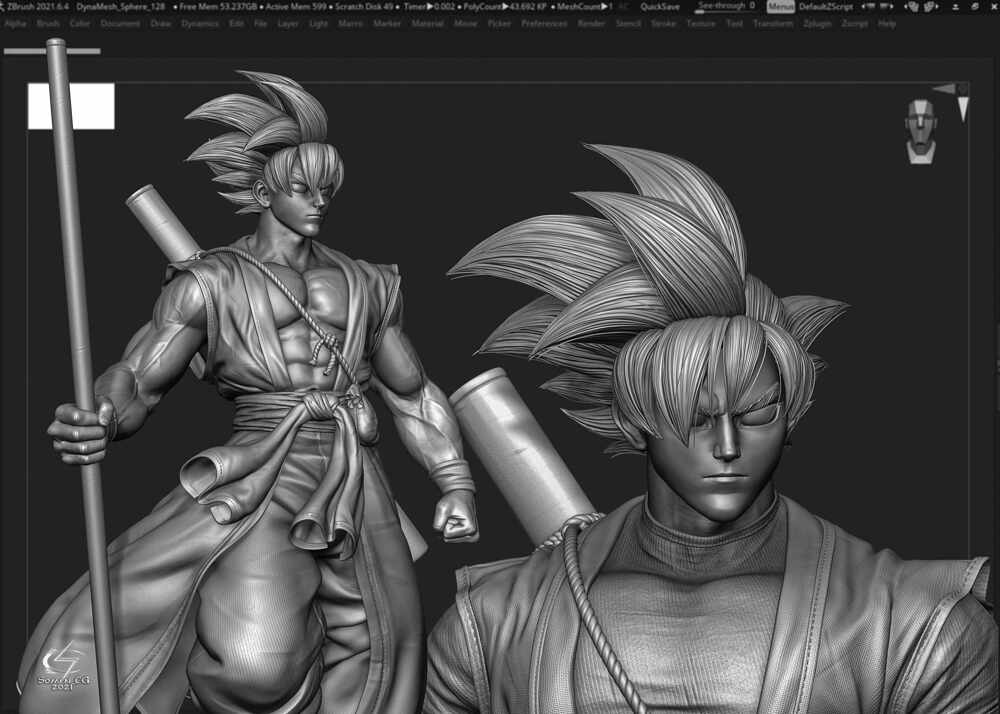Switch to next UI layout icon
The height and width of the screenshot is (714, 1000).
tap(886, 6)
